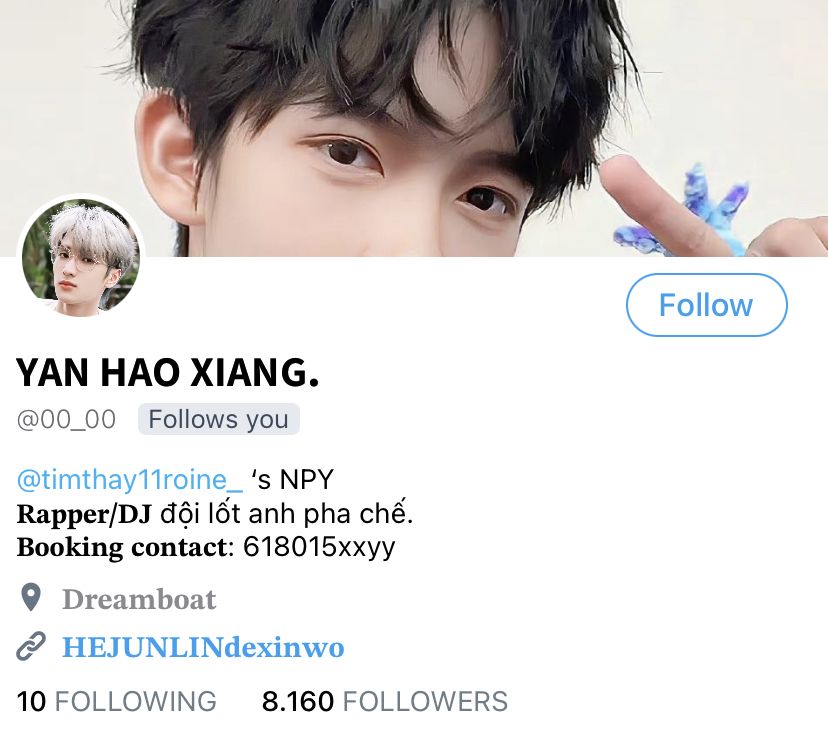Open the HEJUNLINdexinwo website link

(x=203, y=647)
